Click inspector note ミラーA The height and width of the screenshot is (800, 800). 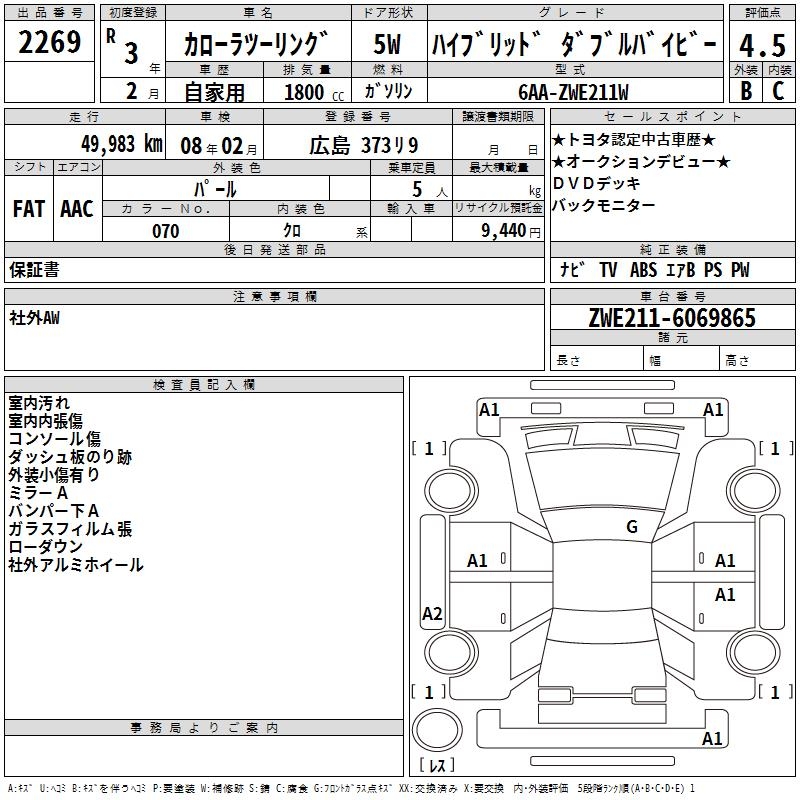pos(38,493)
